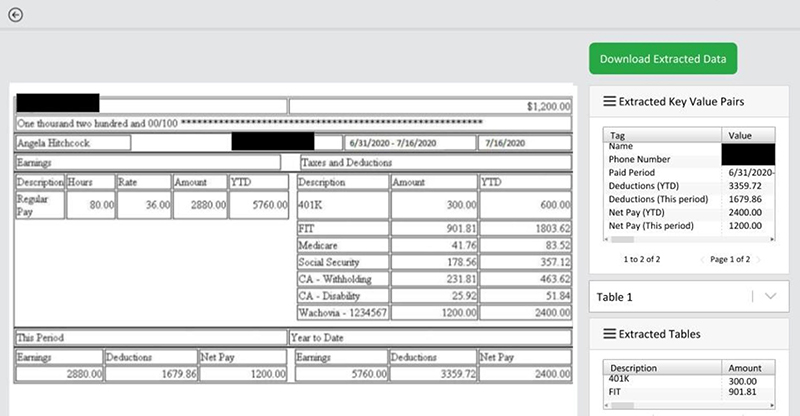Image resolution: width=800 pixels, height=416 pixels.
Task: Open the Extracted Tables hamburger icon
Action: [609, 334]
